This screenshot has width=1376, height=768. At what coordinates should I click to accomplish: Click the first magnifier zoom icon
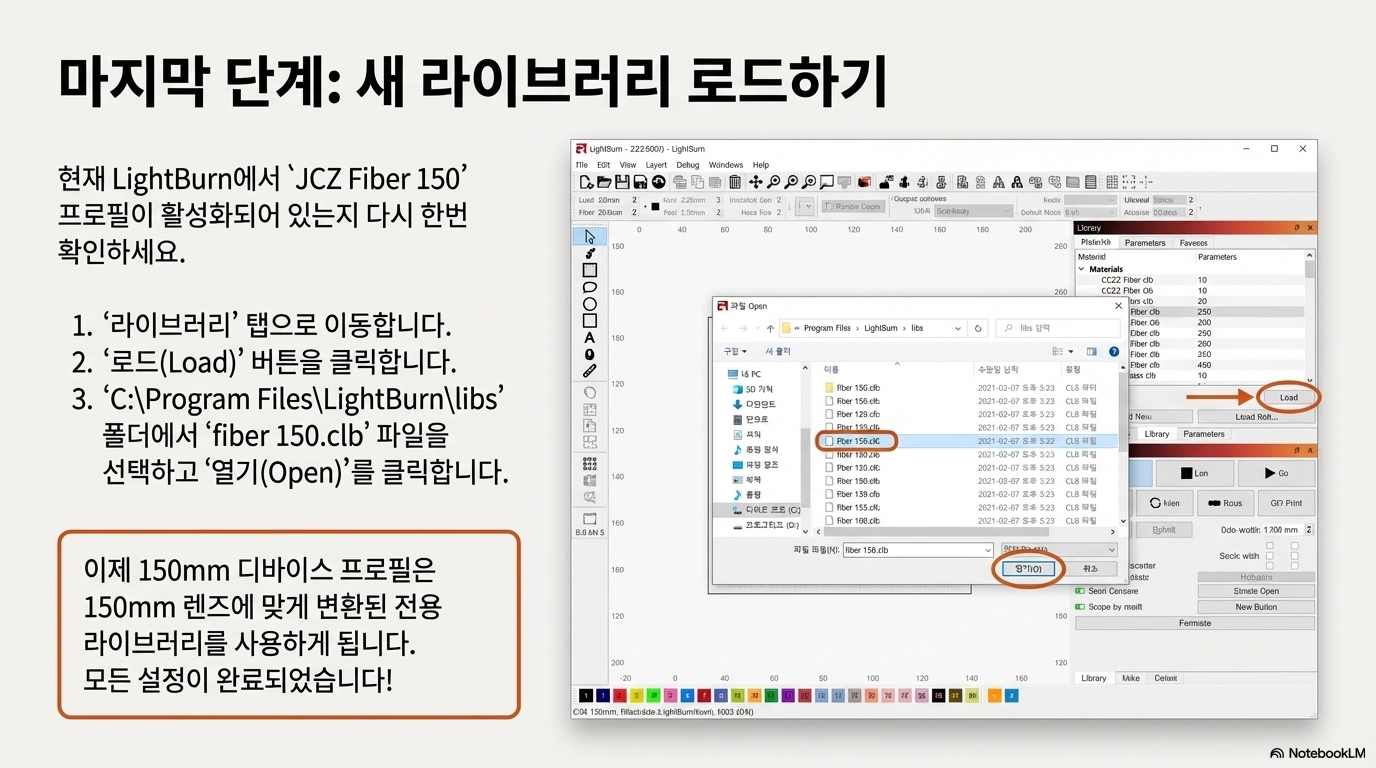coord(774,182)
